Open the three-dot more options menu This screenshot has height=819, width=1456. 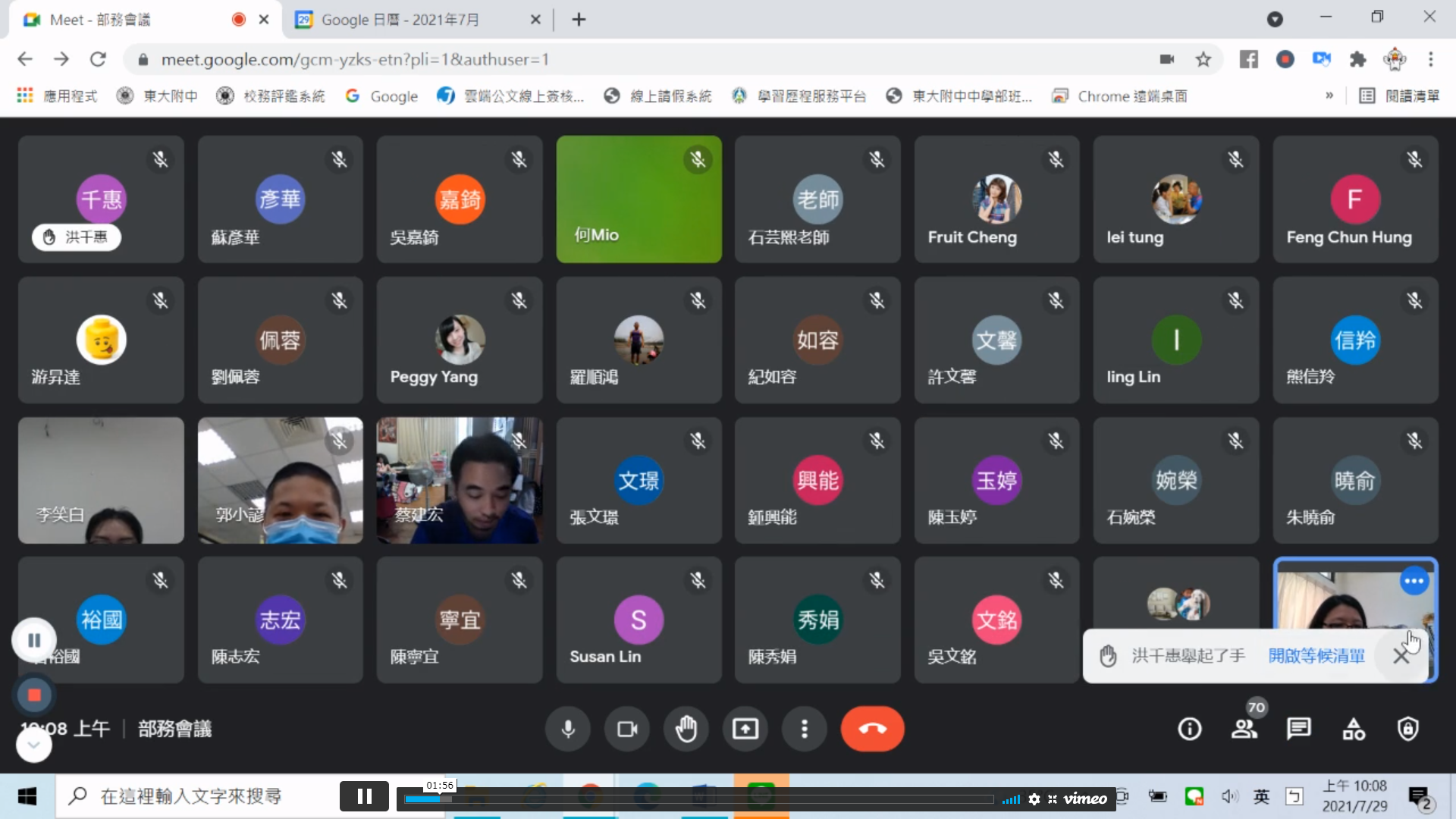click(x=805, y=729)
